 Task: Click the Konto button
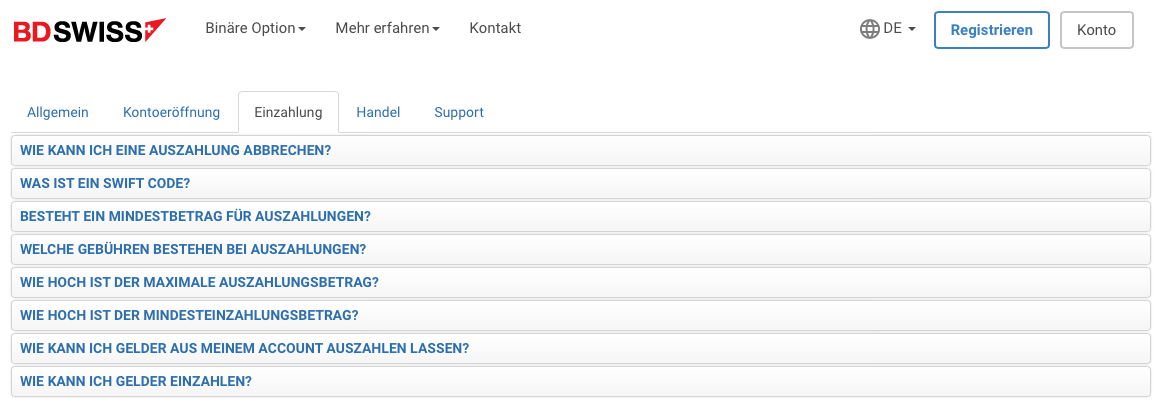point(1096,30)
